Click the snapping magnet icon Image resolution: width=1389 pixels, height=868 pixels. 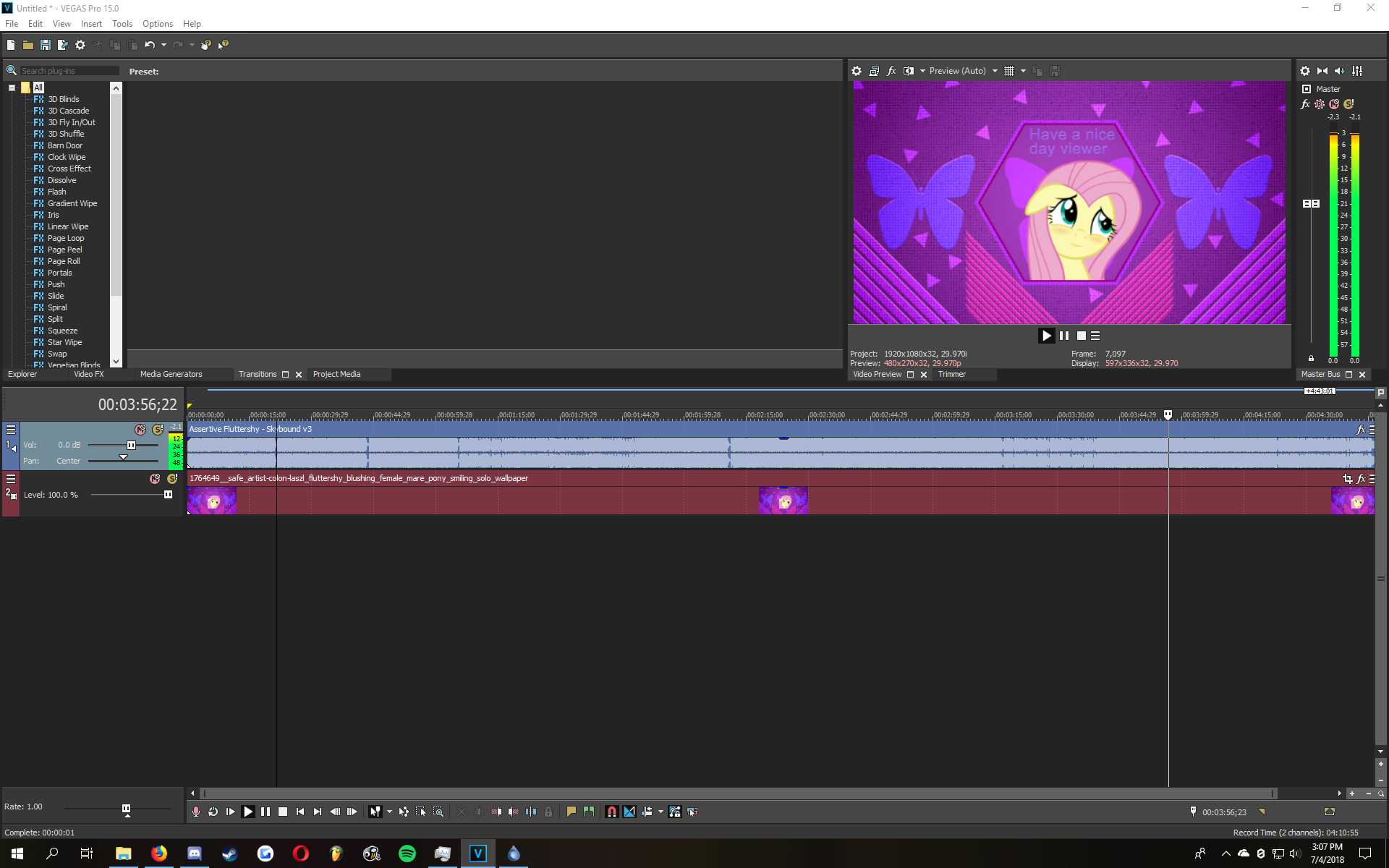pyautogui.click(x=612, y=812)
